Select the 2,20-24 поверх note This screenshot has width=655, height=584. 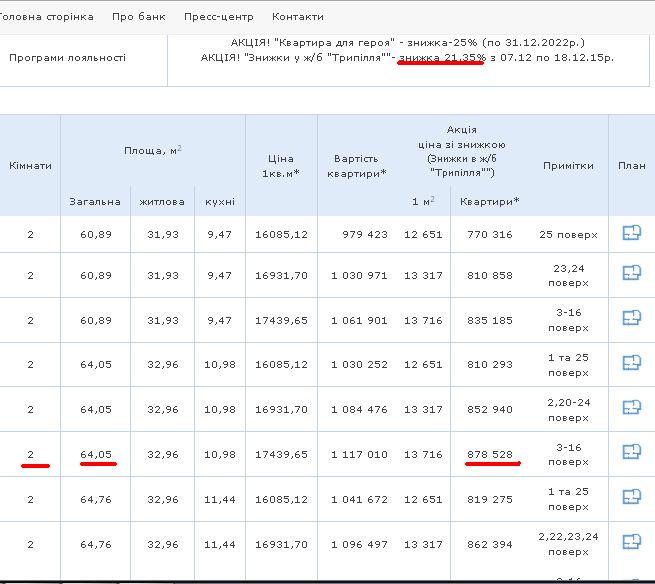point(569,410)
